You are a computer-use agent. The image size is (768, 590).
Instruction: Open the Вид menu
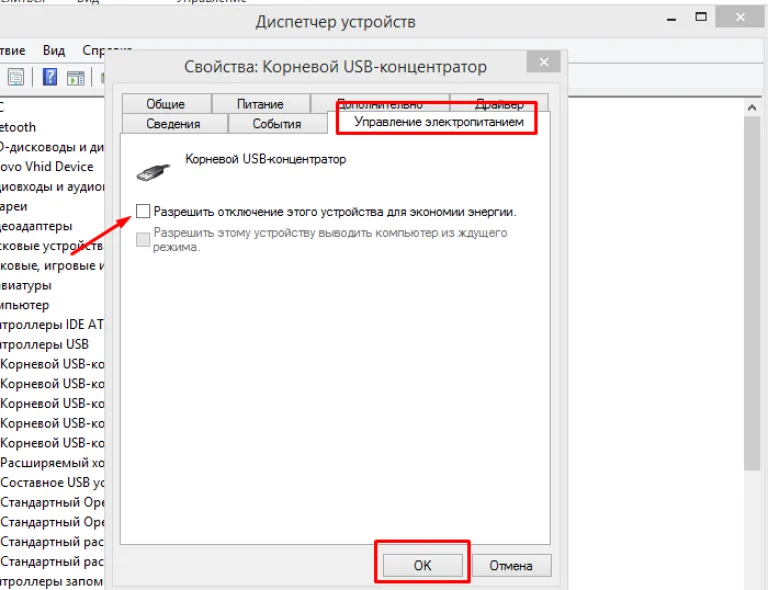(x=53, y=50)
